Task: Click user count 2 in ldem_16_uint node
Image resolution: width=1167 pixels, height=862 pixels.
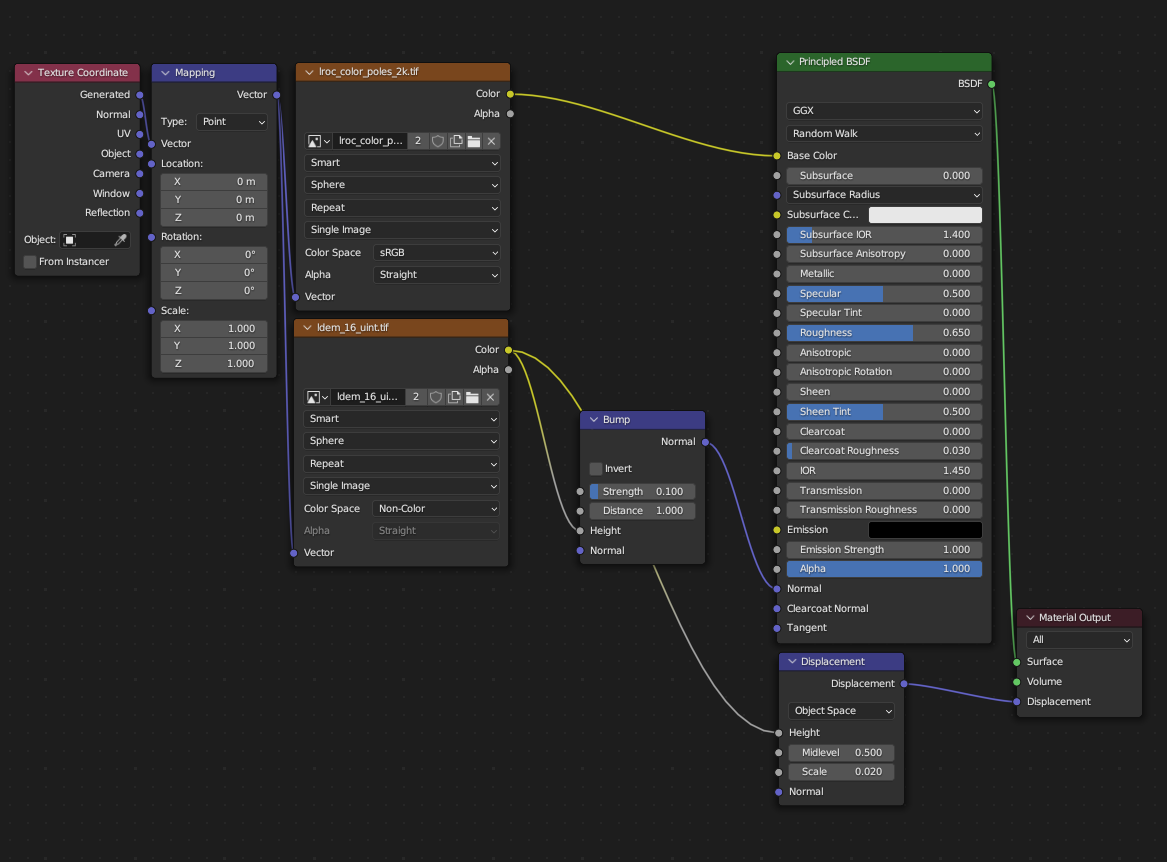Action: (416, 397)
